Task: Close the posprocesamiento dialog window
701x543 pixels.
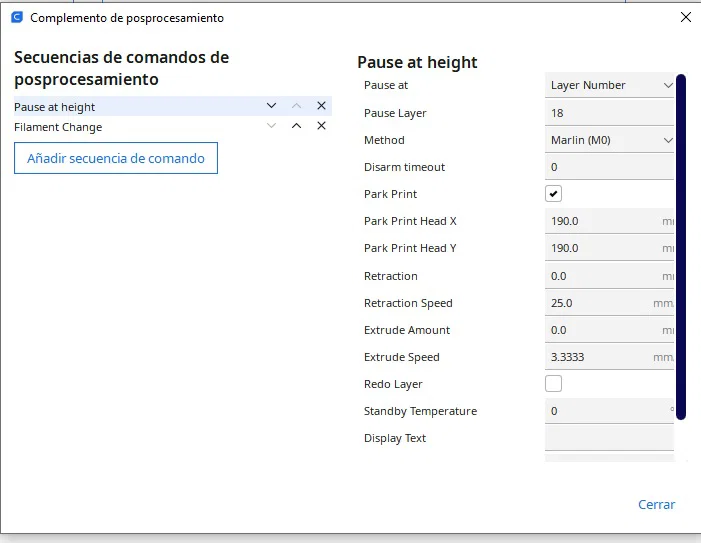Action: point(685,17)
